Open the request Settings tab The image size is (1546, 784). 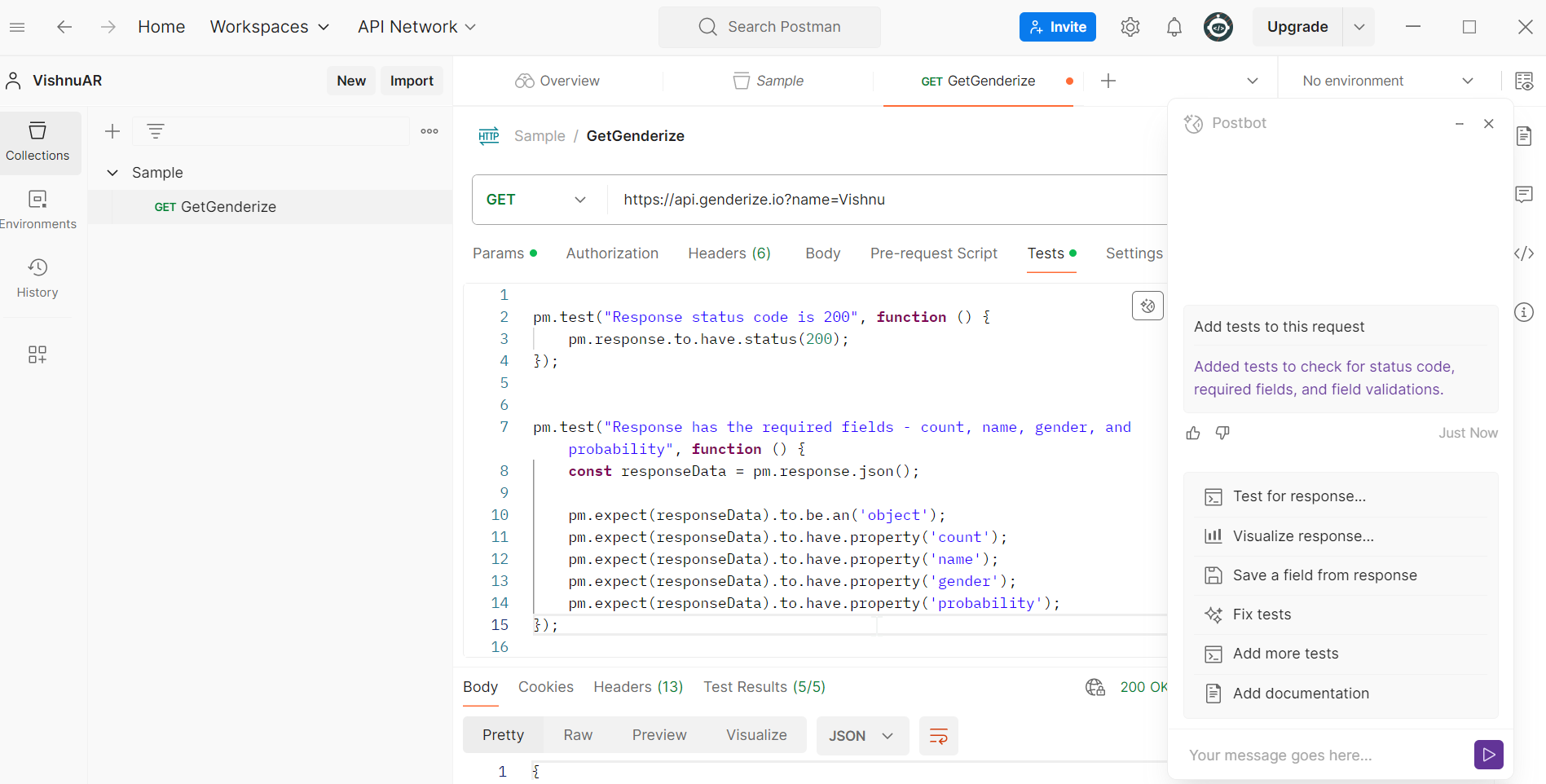(x=1134, y=253)
